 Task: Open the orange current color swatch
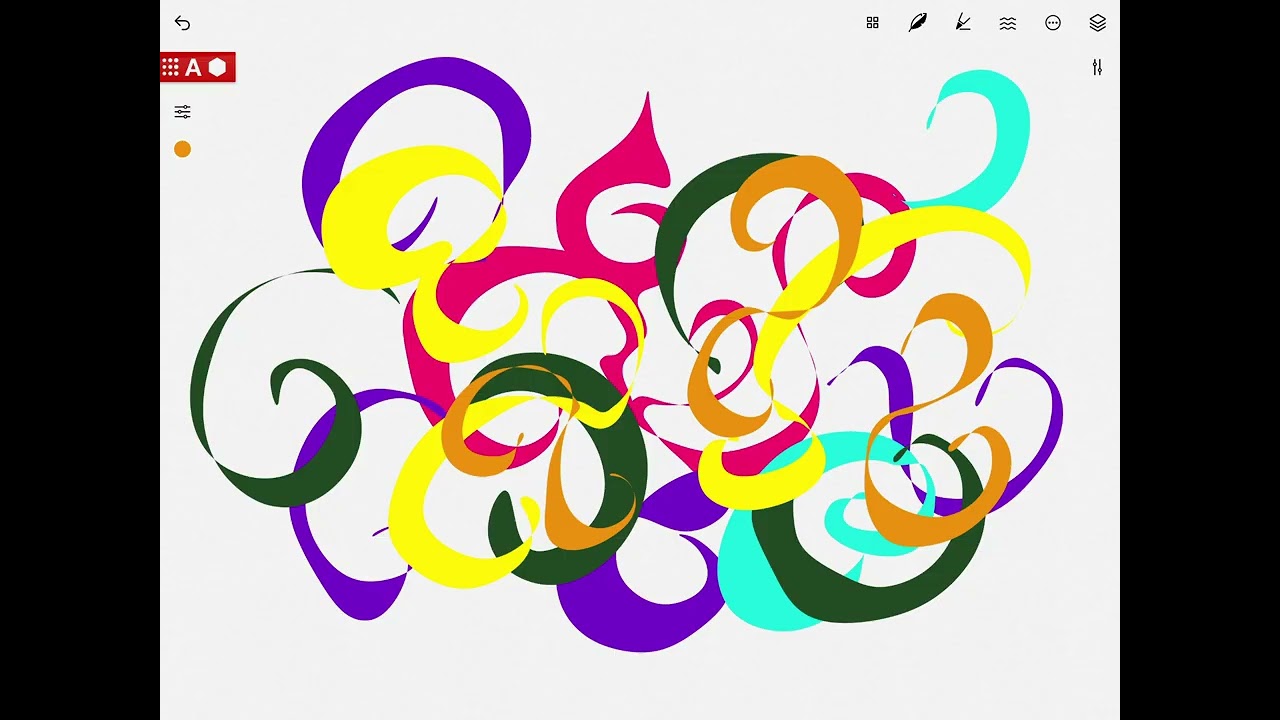click(x=182, y=149)
